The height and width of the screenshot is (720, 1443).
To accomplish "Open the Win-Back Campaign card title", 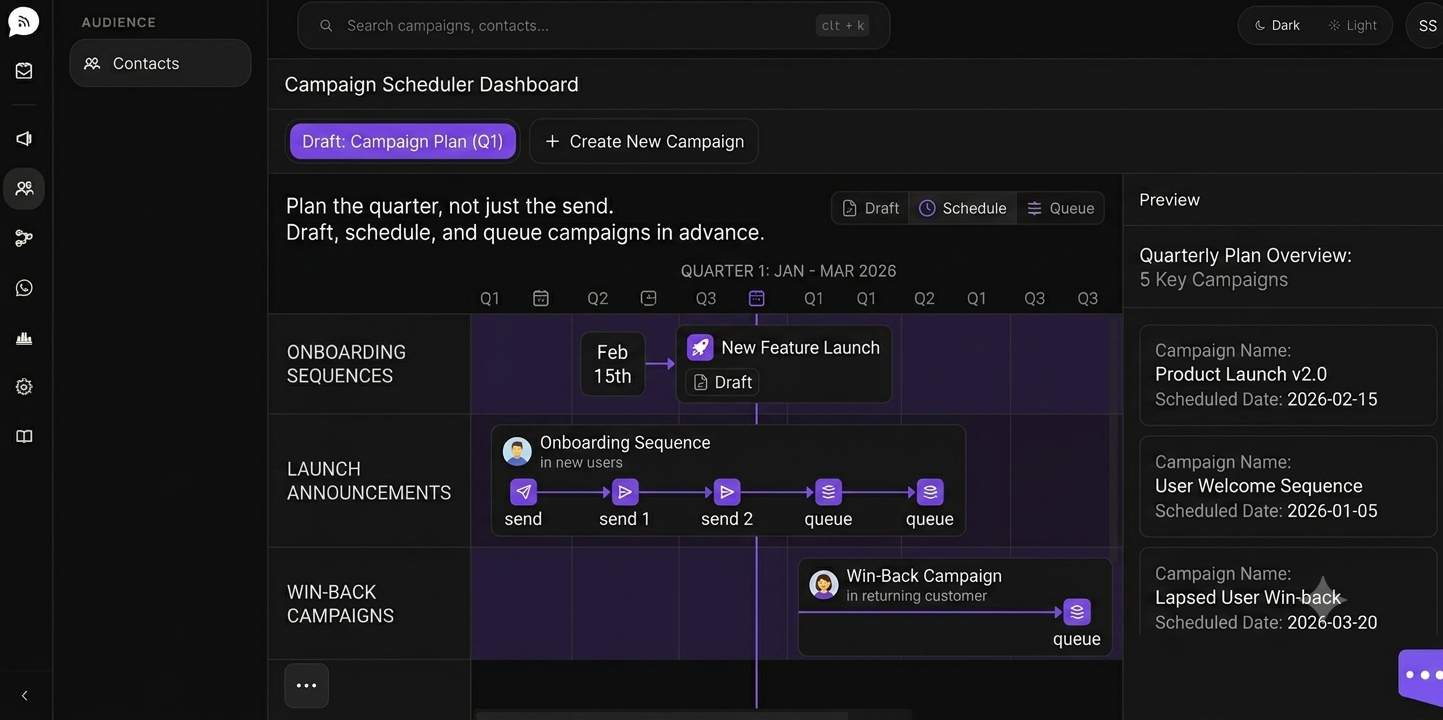I will click(924, 576).
